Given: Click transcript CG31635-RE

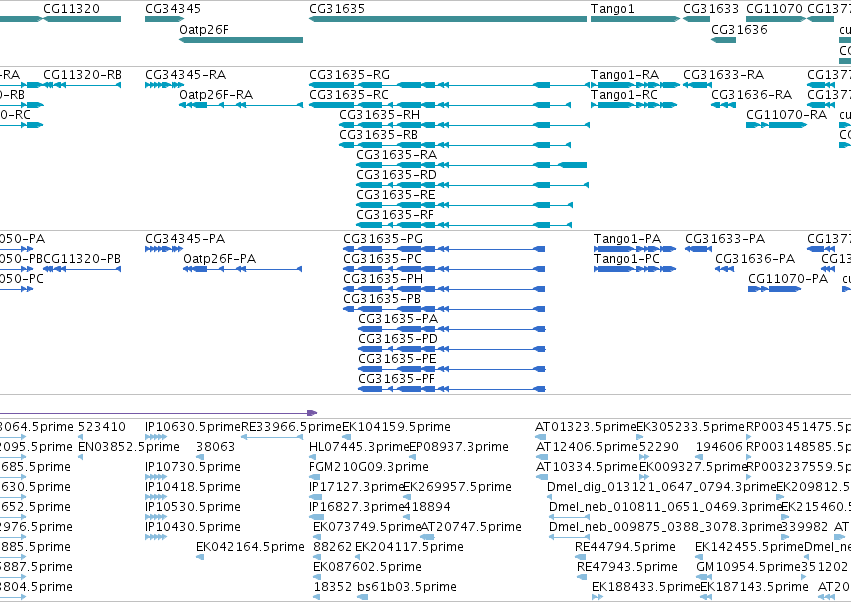Looking at the screenshot, I should (465, 205).
